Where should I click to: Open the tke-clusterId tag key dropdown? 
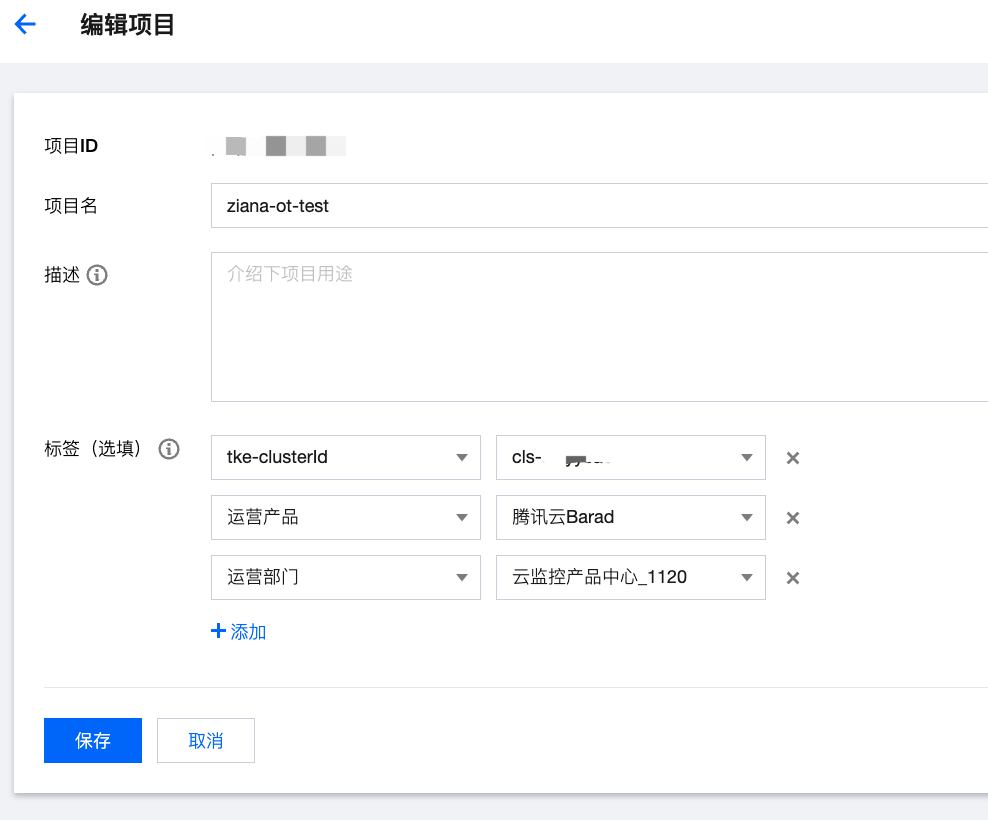(x=345, y=458)
